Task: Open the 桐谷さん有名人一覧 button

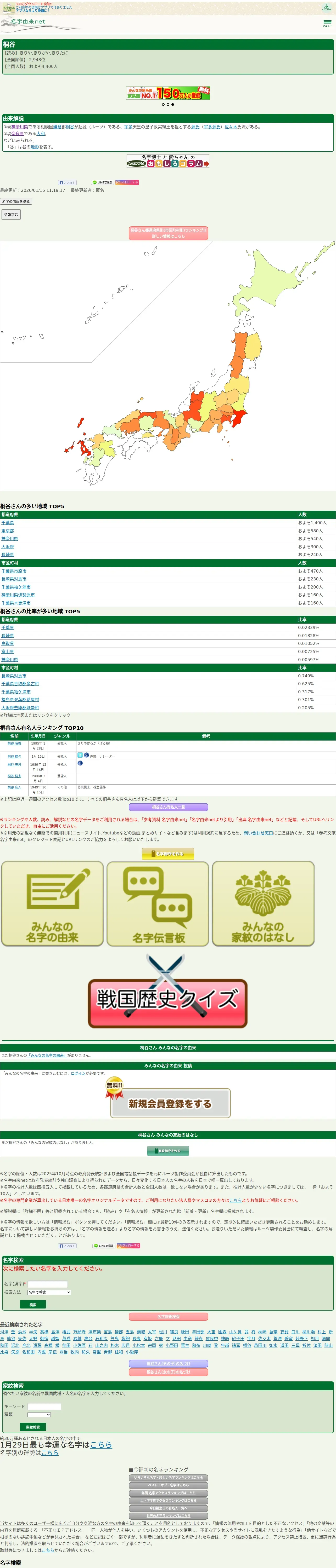Action: click(168, 807)
